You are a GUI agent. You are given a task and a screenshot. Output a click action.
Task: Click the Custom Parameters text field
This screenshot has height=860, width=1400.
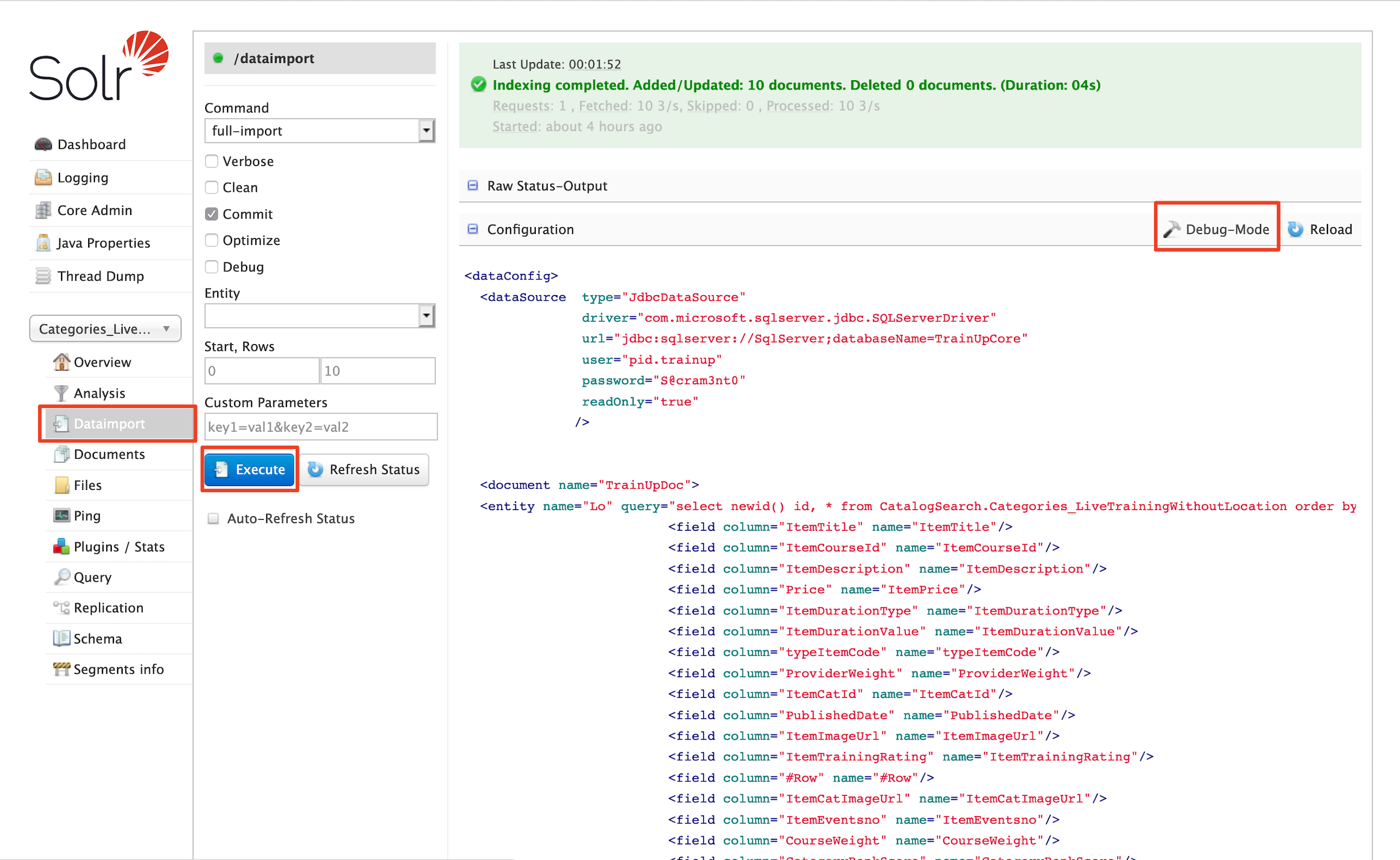(320, 427)
